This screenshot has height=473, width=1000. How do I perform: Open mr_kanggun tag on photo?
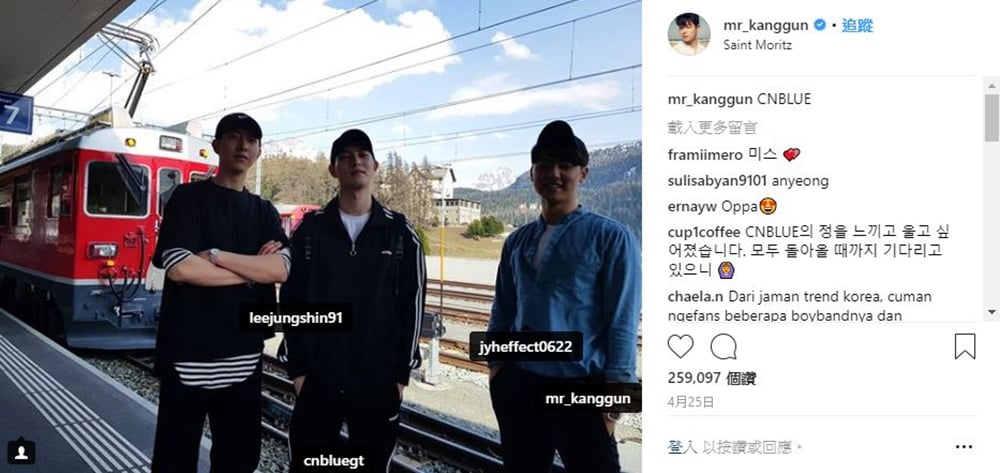pos(587,398)
